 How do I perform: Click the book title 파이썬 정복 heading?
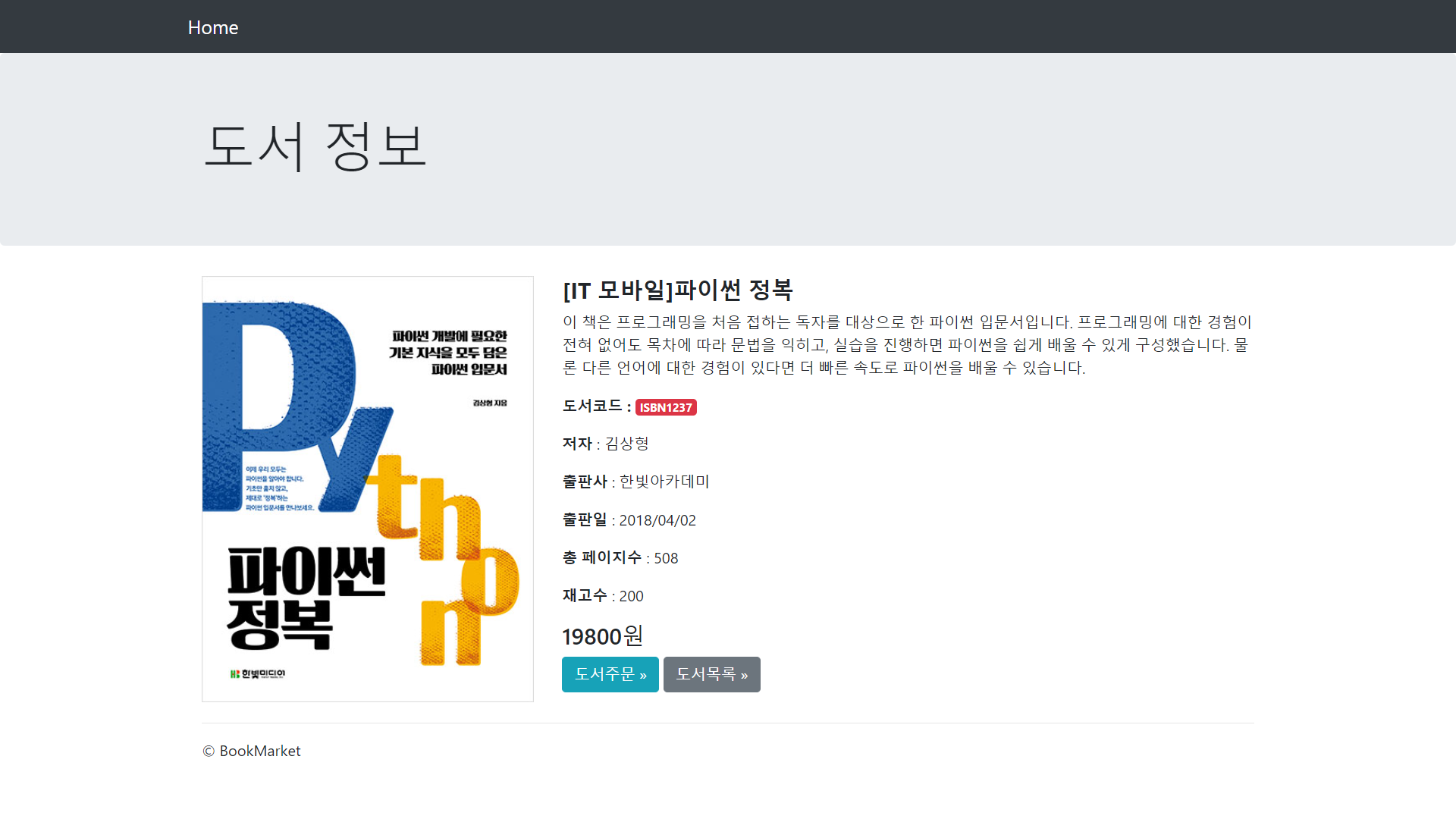pos(677,290)
